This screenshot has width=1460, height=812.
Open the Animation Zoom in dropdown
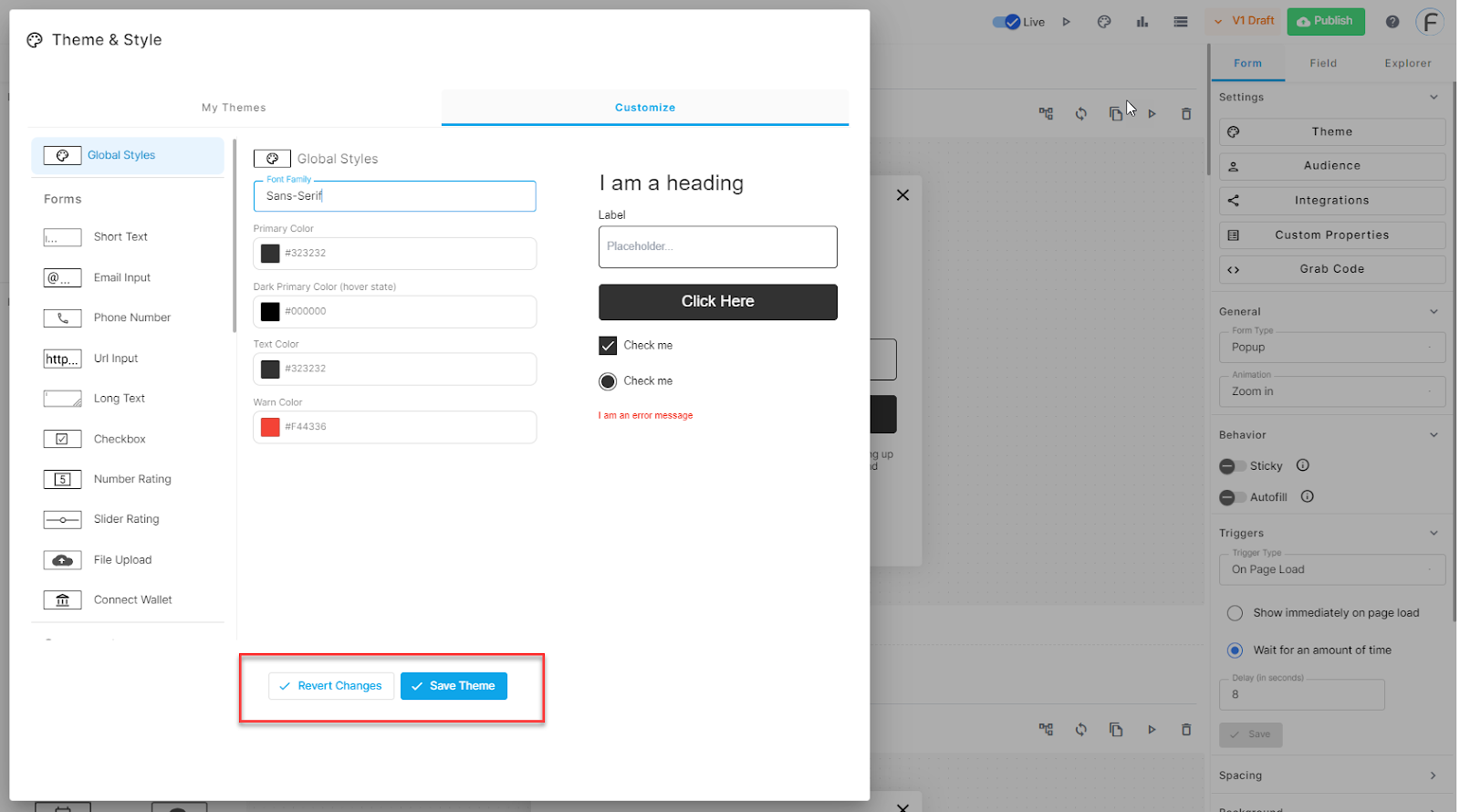click(x=1332, y=391)
